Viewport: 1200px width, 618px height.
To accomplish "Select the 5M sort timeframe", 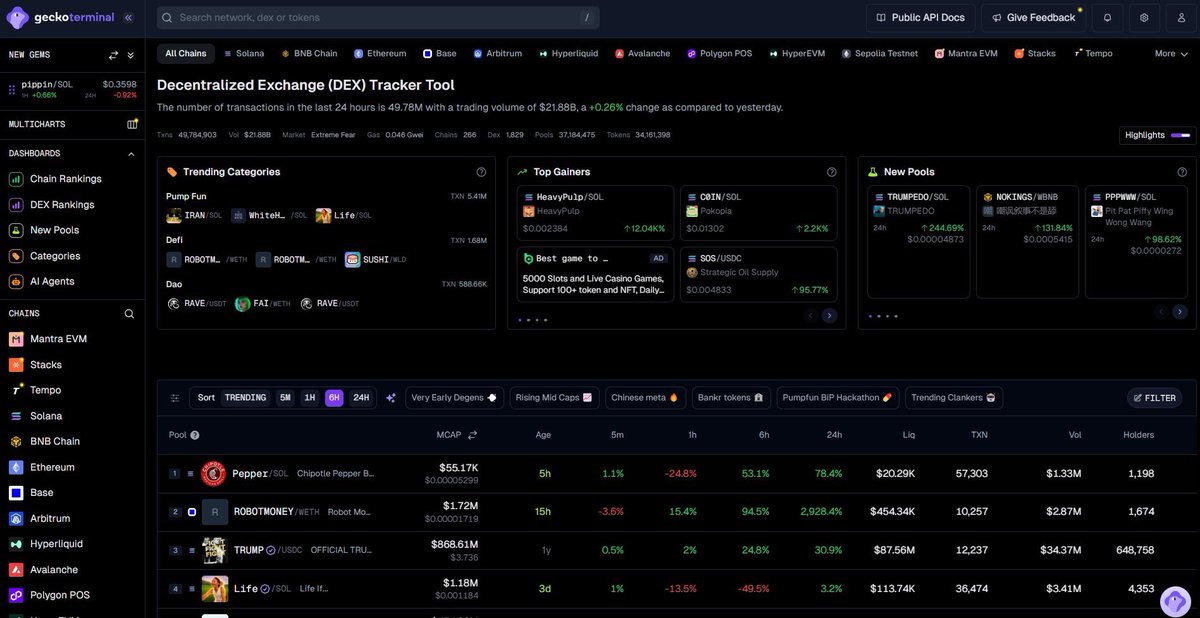I will point(285,398).
